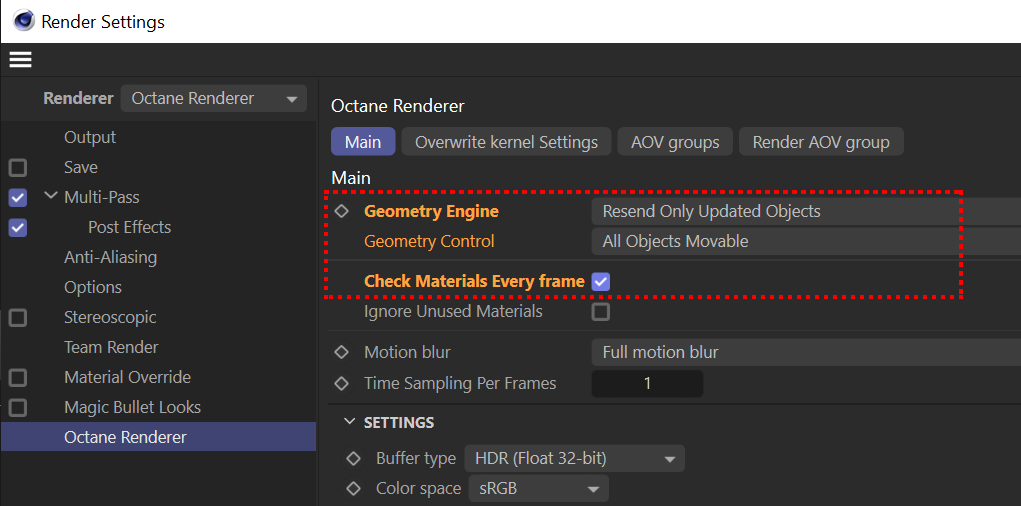Select Material Override in the list
The image size is (1021, 506).
(x=128, y=377)
